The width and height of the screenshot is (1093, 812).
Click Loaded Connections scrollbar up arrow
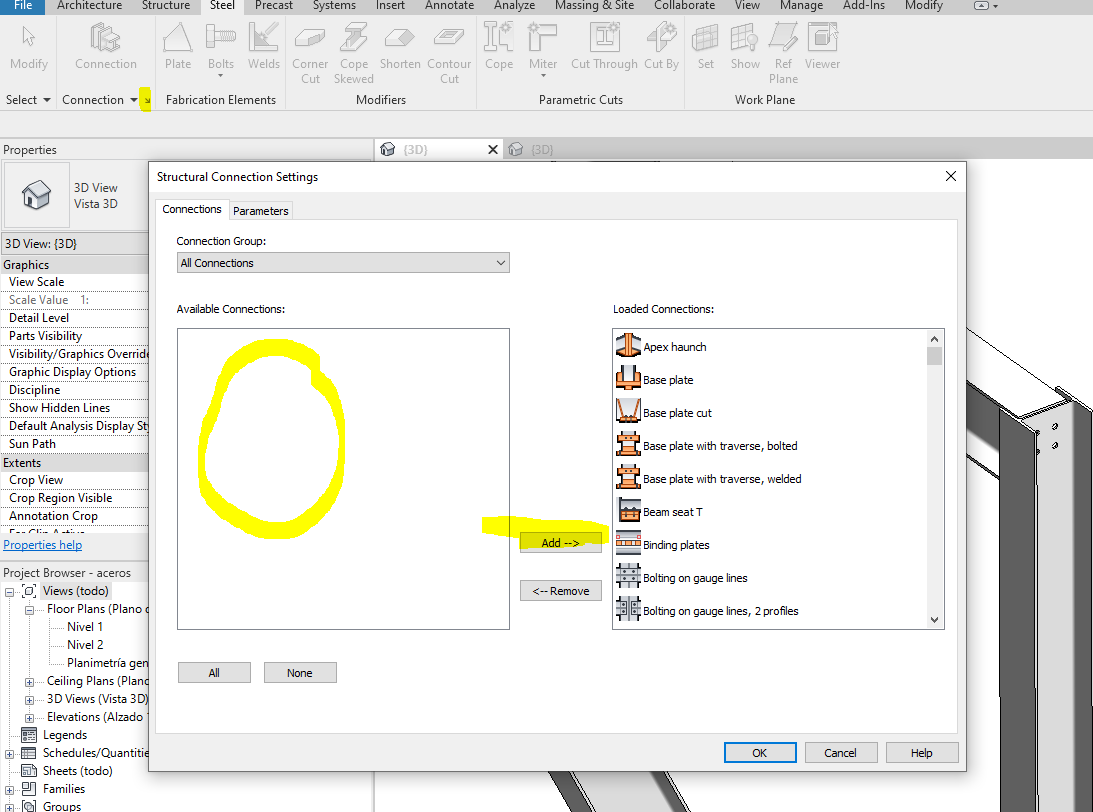(935, 339)
